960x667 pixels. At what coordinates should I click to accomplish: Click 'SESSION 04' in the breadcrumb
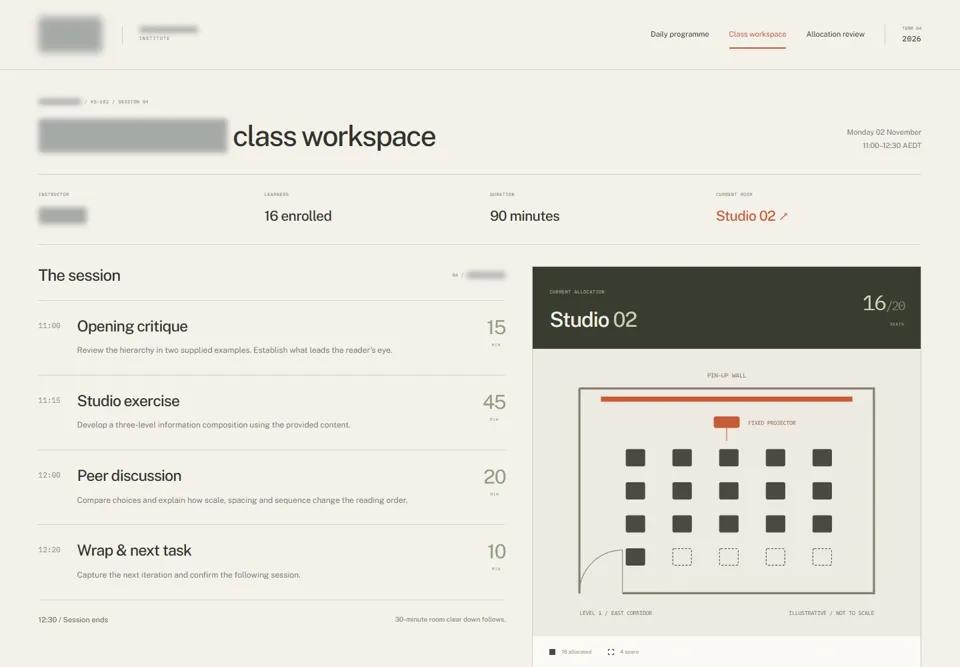pos(133,102)
